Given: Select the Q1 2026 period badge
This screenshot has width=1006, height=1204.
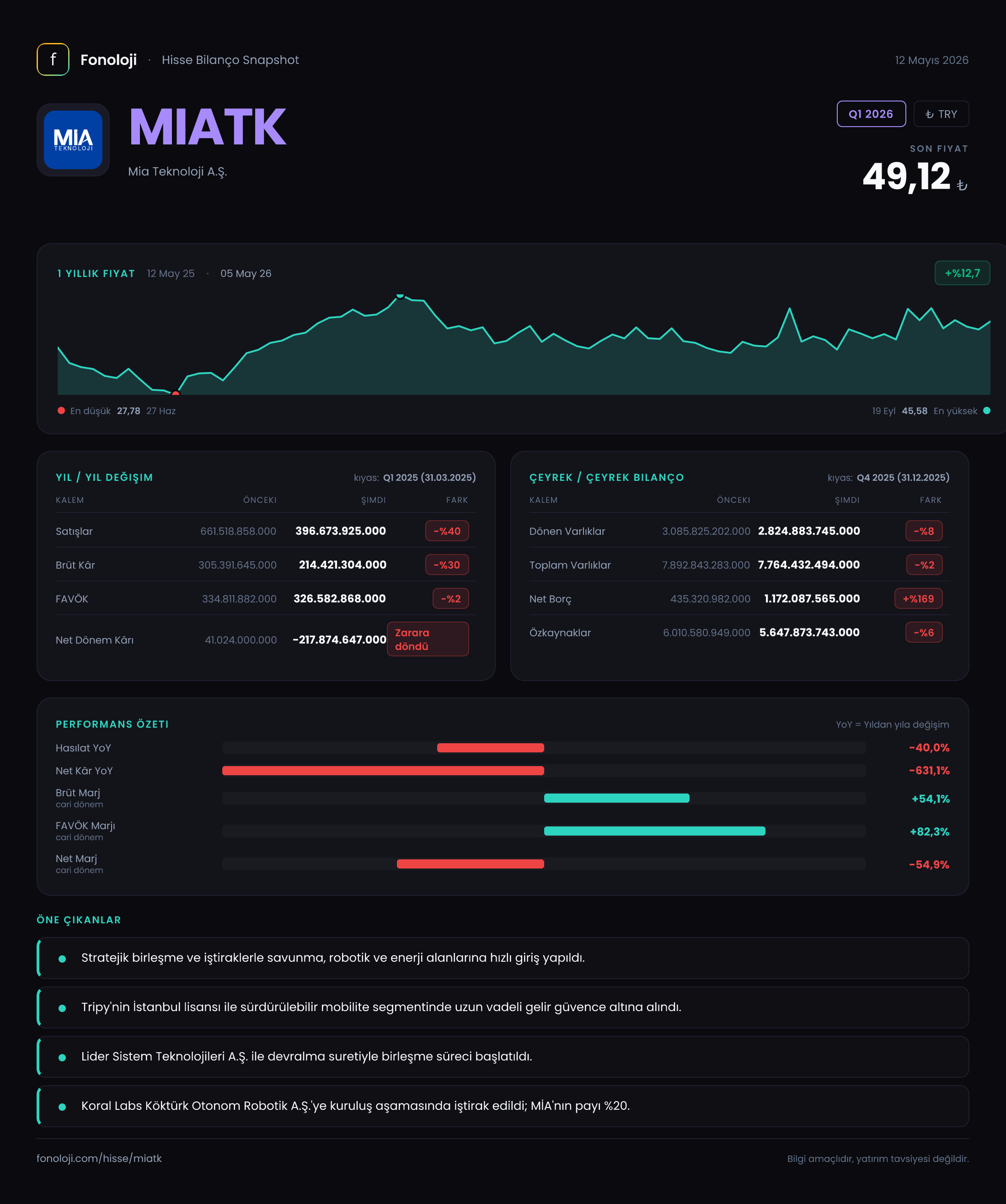Looking at the screenshot, I should pyautogui.click(x=871, y=114).
